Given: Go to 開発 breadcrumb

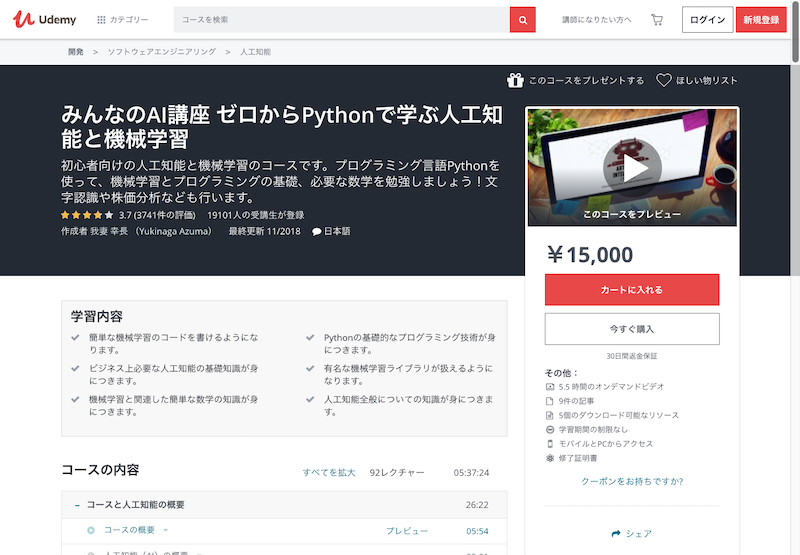Looking at the screenshot, I should (76, 52).
